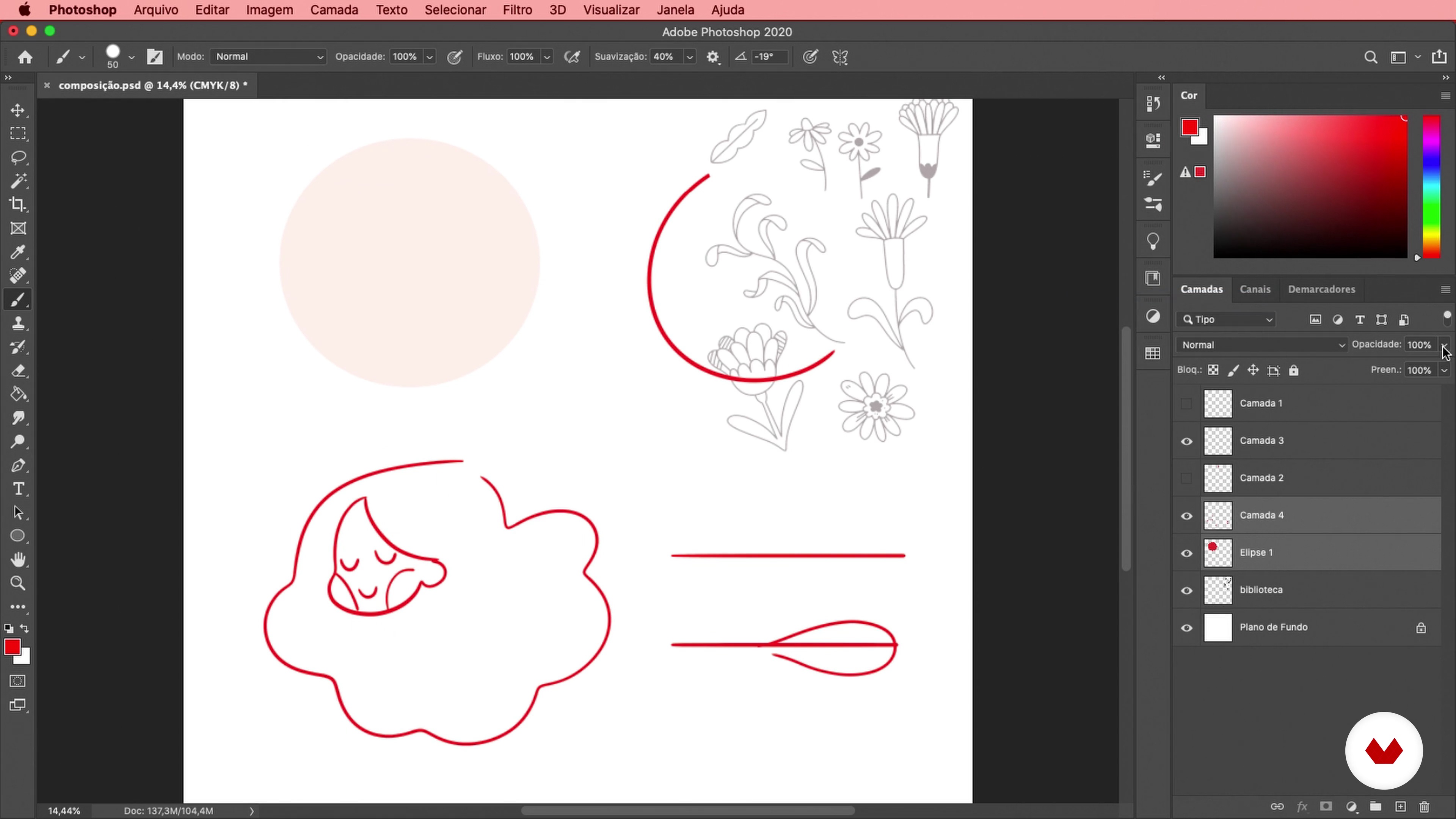The width and height of the screenshot is (1456, 819).
Task: Select the Clone Stamp tool
Action: pyautogui.click(x=18, y=323)
